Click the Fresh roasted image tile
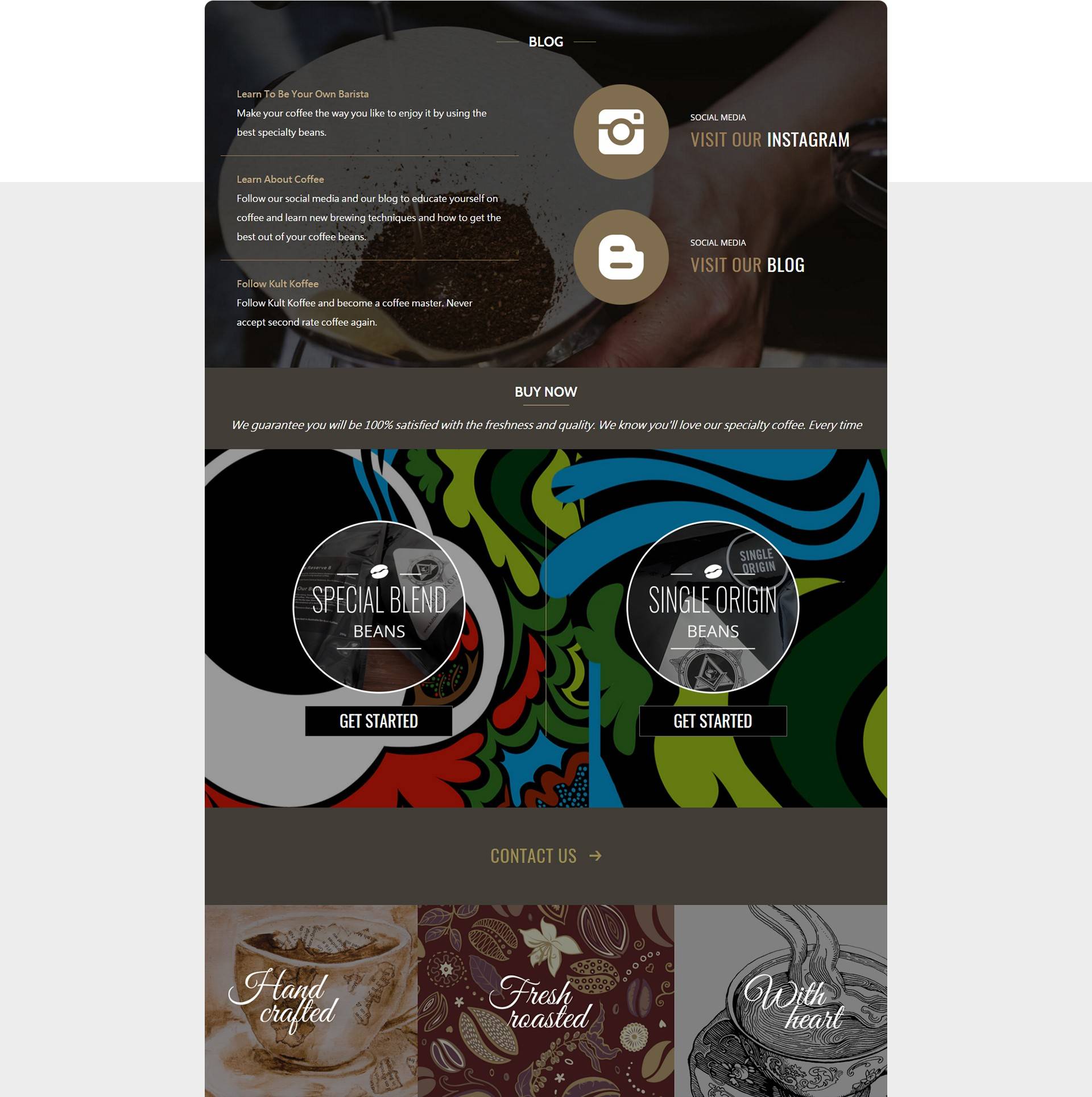The image size is (1092, 1097). 546,1001
